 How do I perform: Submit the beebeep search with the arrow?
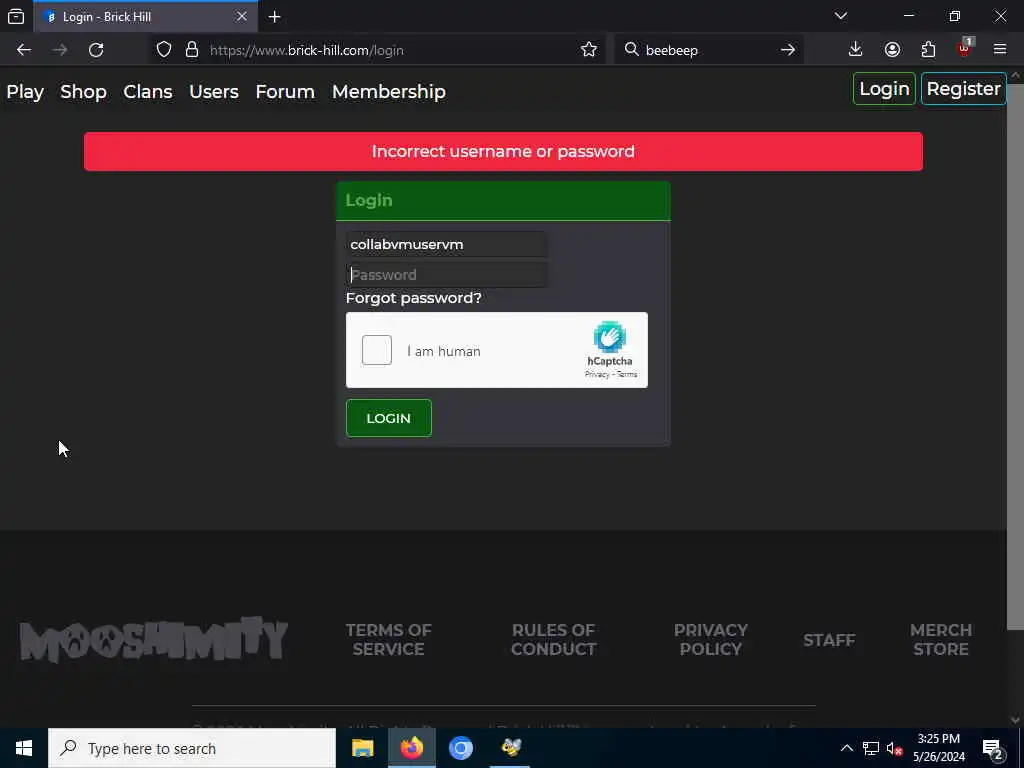(x=788, y=50)
